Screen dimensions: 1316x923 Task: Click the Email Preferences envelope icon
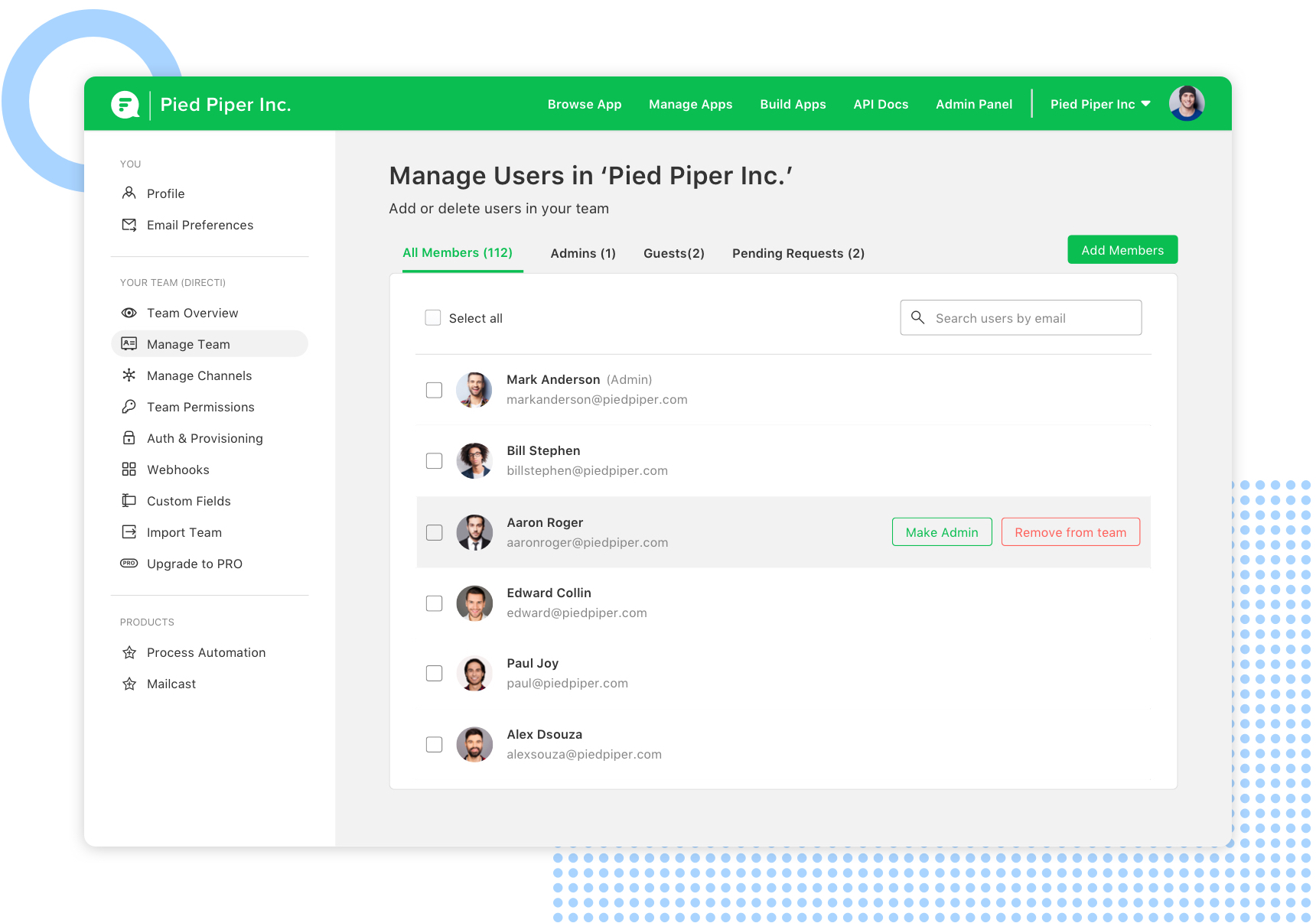pyautogui.click(x=129, y=225)
